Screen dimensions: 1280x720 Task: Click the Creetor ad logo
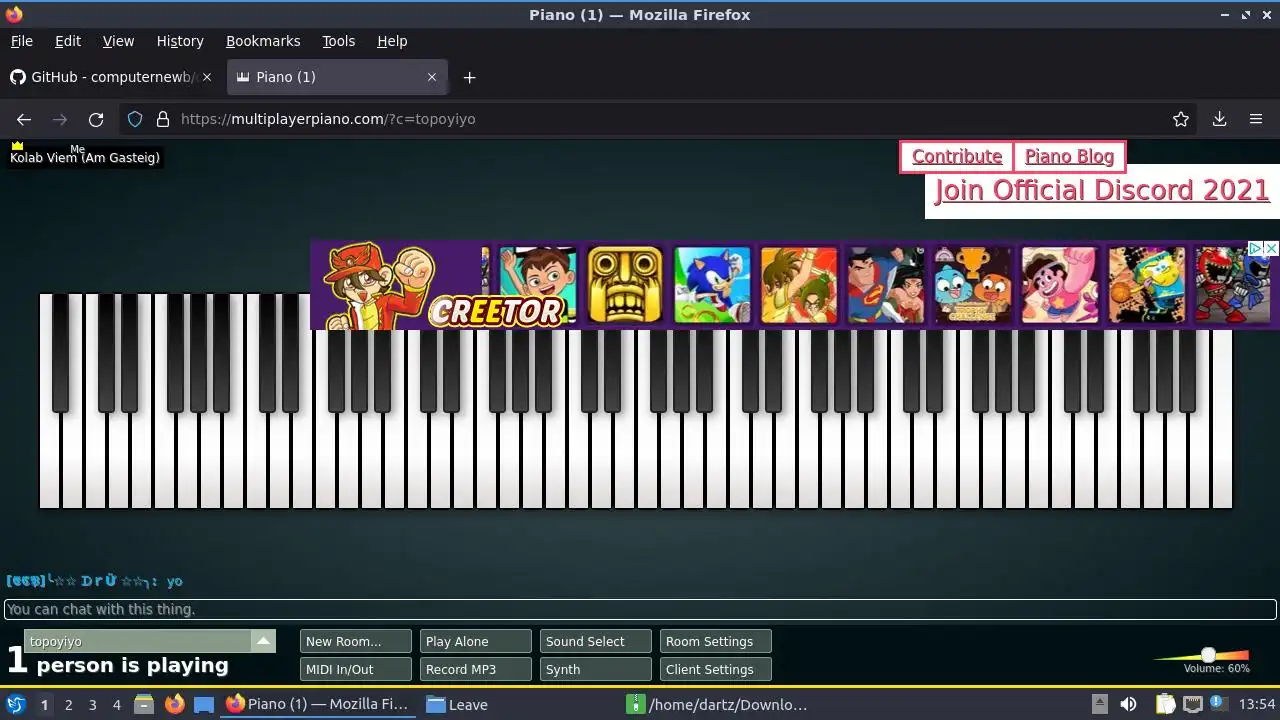(x=496, y=311)
